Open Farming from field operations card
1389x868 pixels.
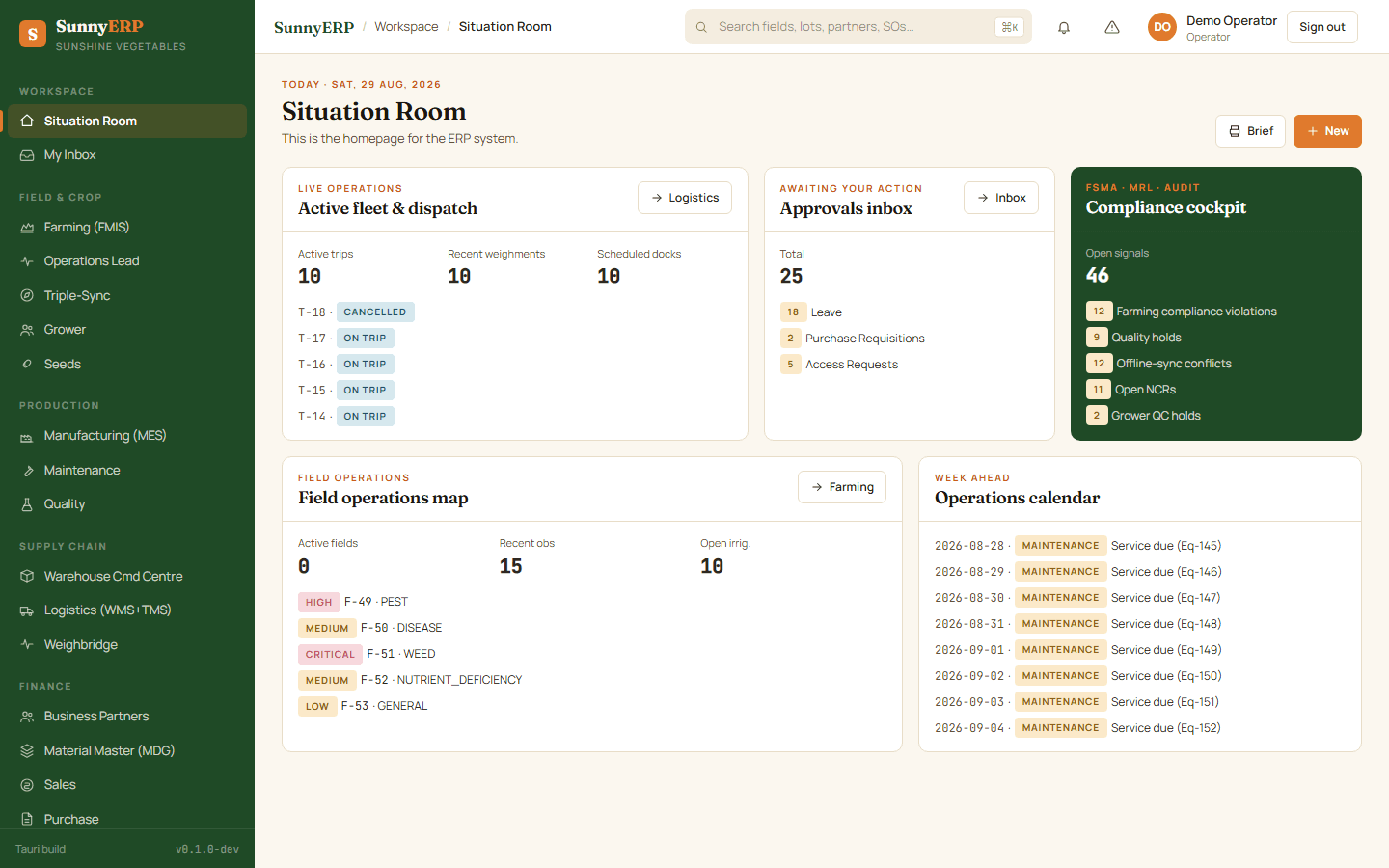[x=842, y=487]
